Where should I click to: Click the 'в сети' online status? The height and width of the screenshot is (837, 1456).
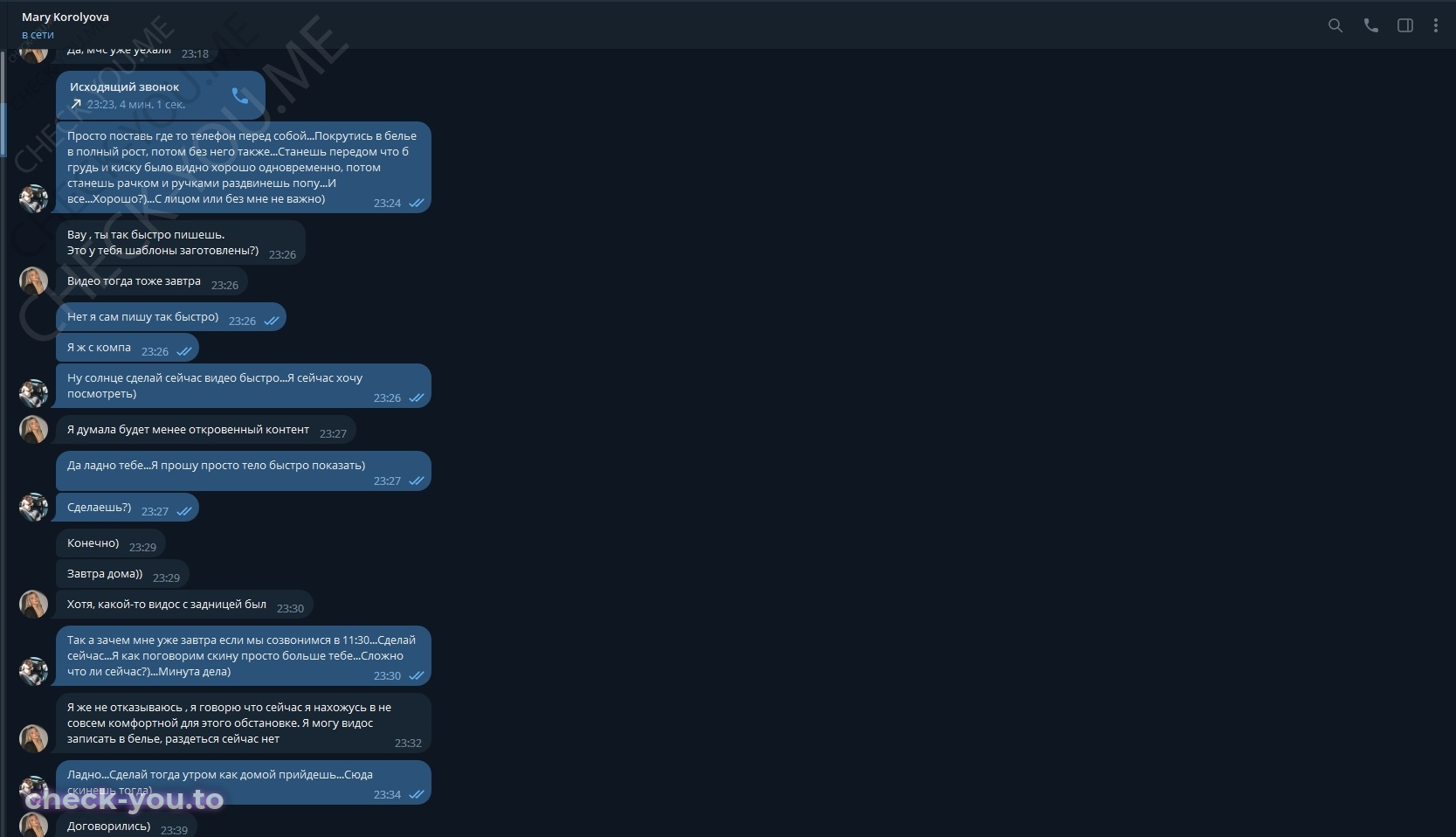[x=38, y=35]
